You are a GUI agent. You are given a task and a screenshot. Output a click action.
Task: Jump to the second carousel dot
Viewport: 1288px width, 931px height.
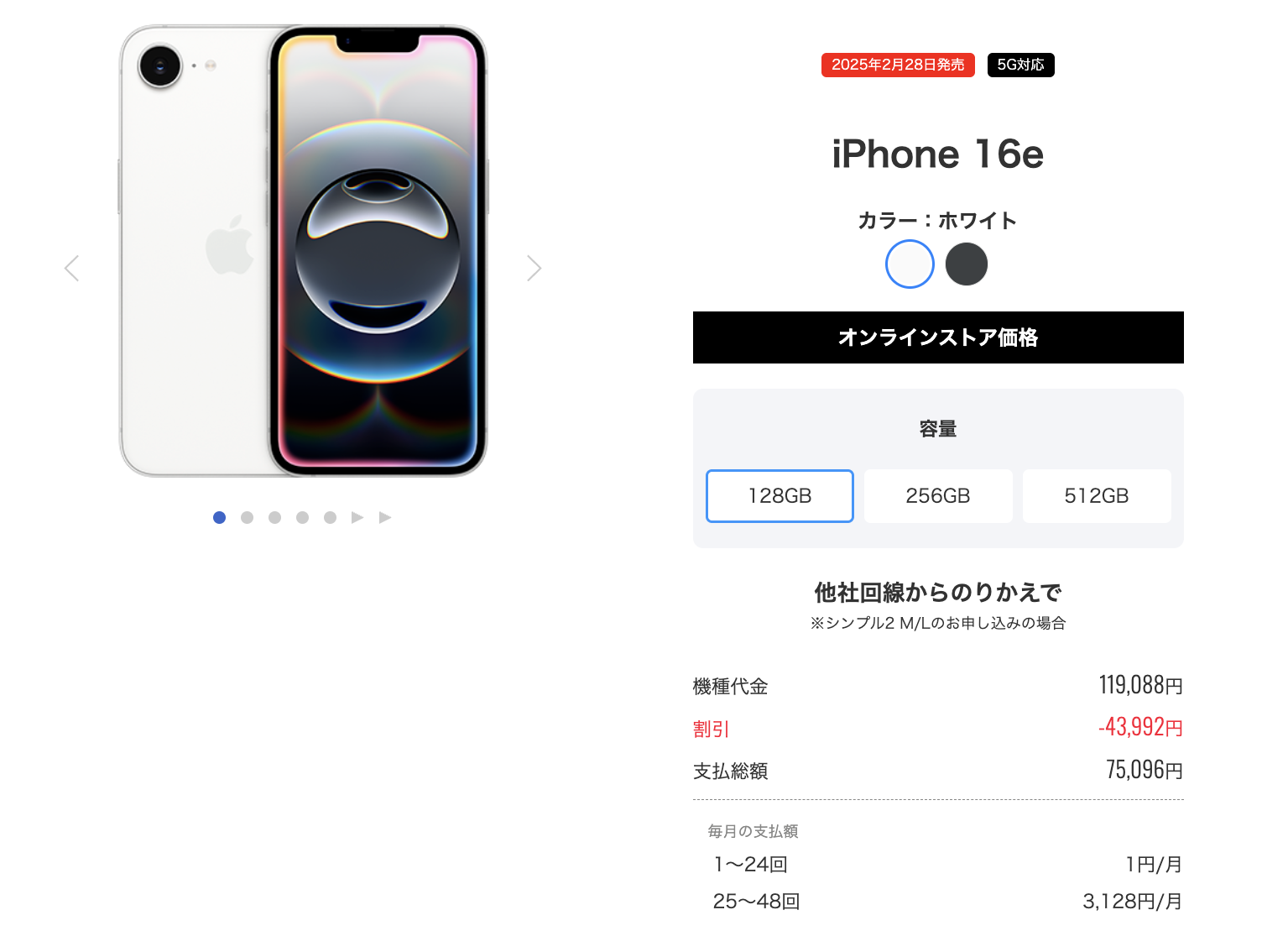(x=247, y=517)
